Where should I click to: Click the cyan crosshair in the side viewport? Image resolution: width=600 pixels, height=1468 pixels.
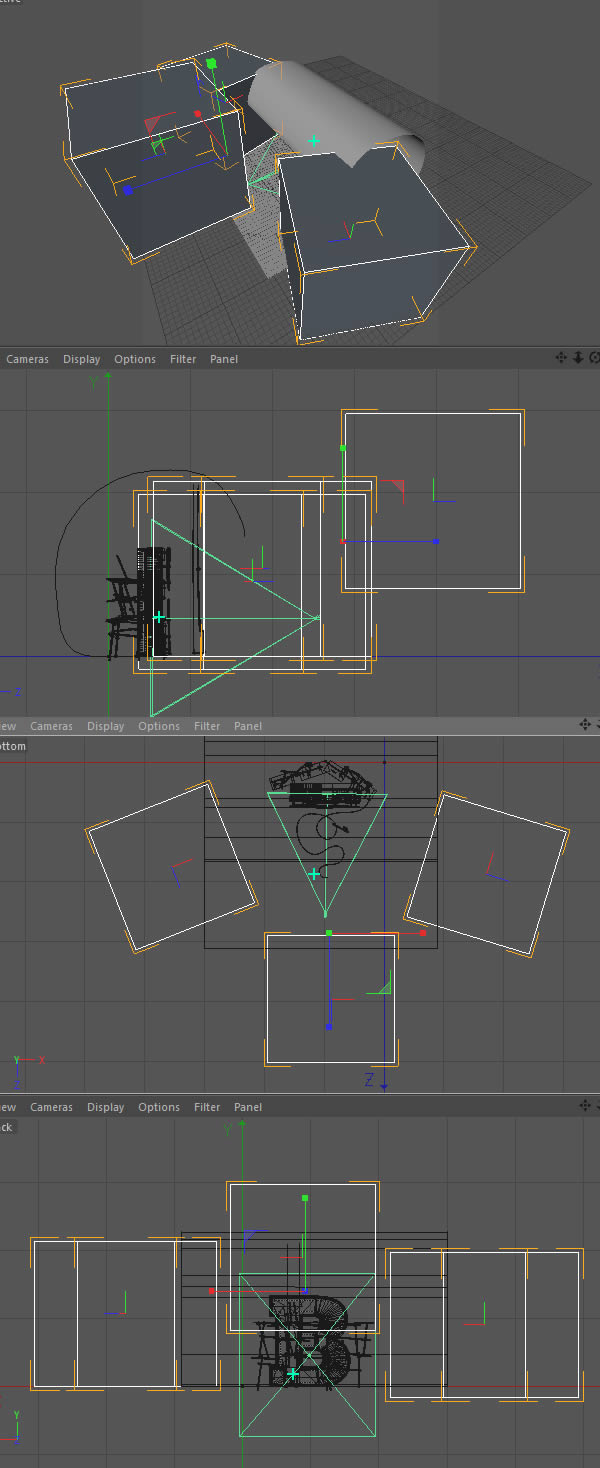(x=158, y=617)
